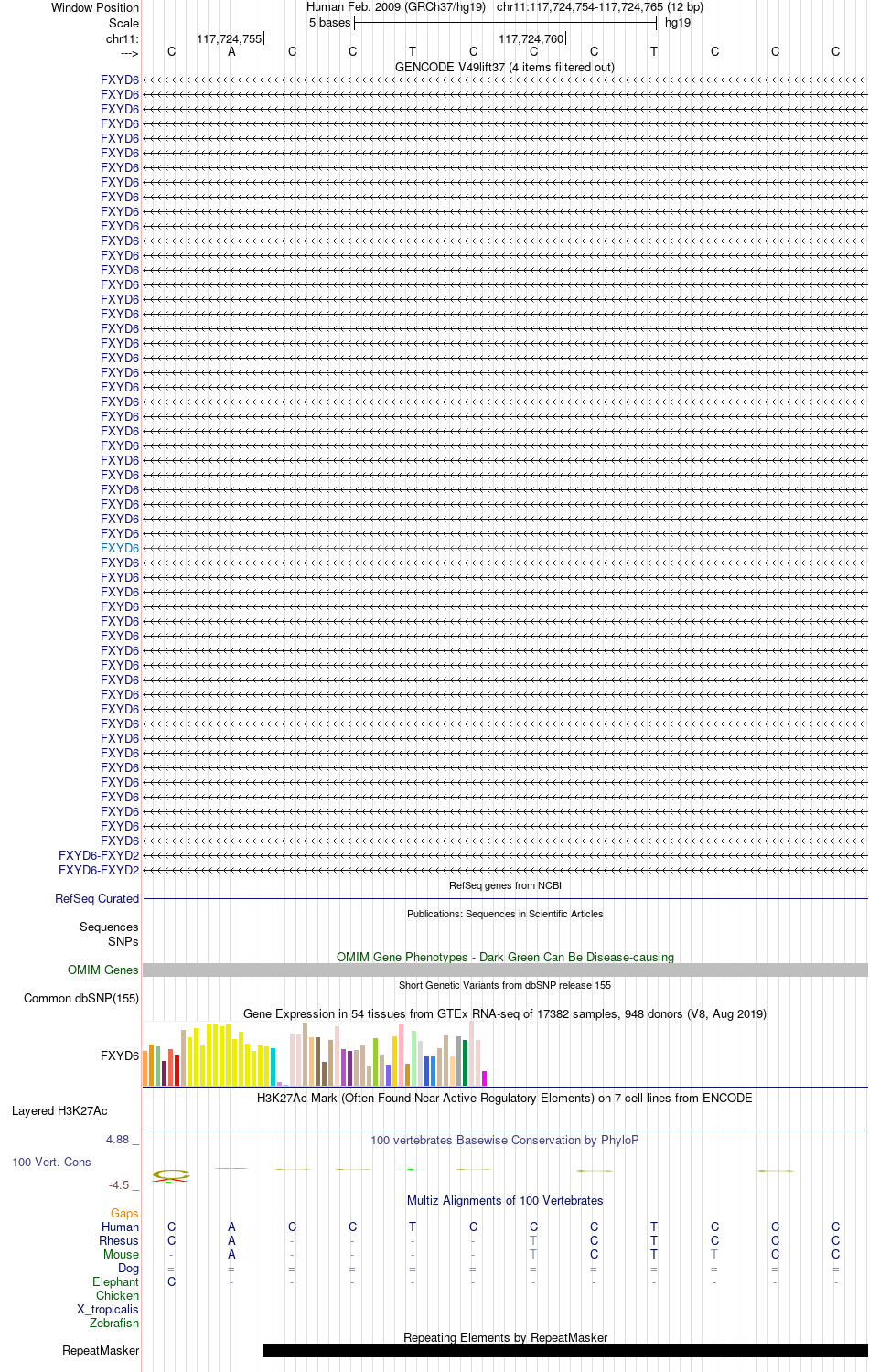Click the dark green bar in the GTEx chart
The height and width of the screenshot is (1372, 869).
[466, 1063]
